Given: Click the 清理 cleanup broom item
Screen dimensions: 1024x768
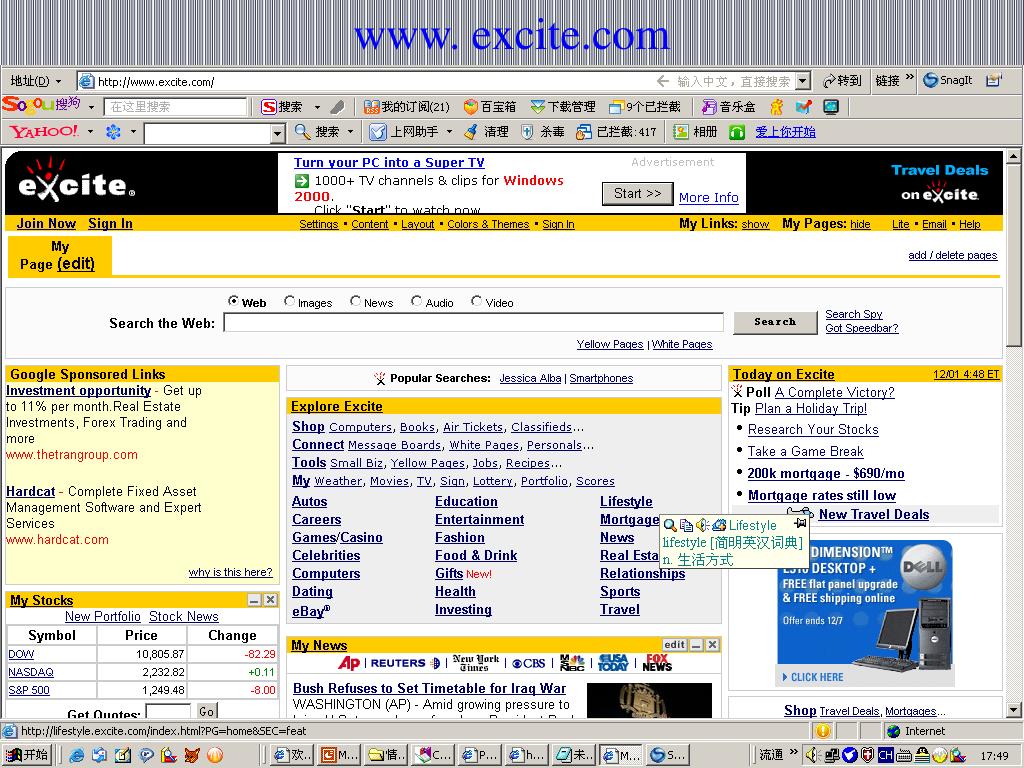Looking at the screenshot, I should tap(487, 131).
